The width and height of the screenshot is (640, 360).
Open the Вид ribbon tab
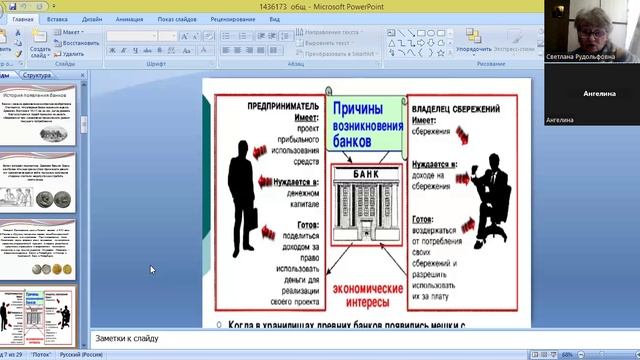(275, 19)
